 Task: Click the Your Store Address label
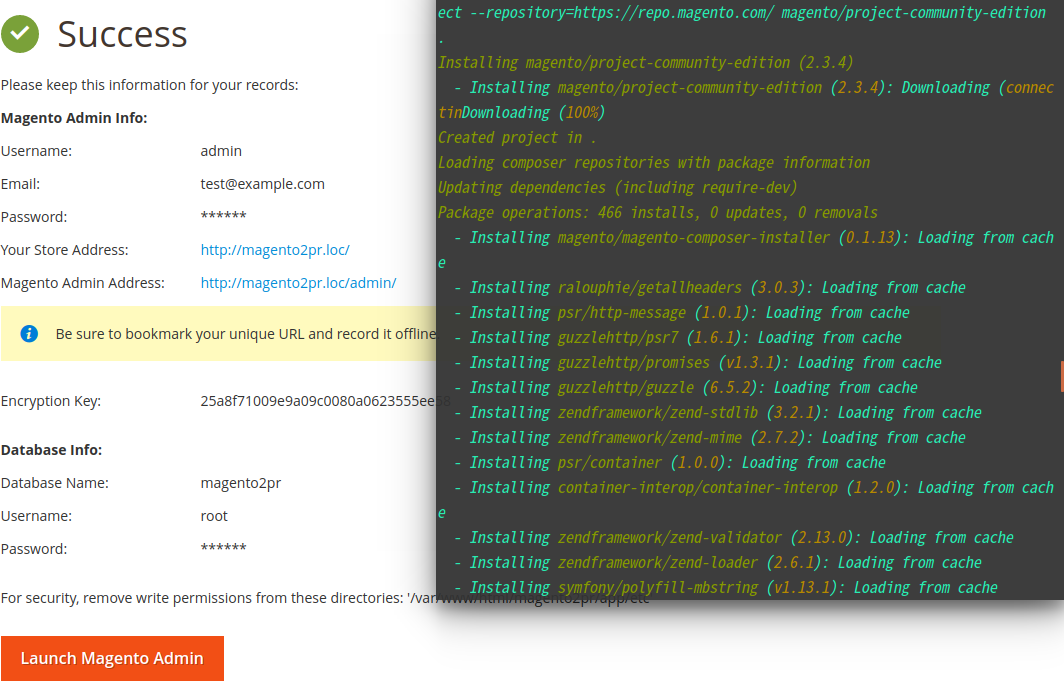tap(64, 250)
